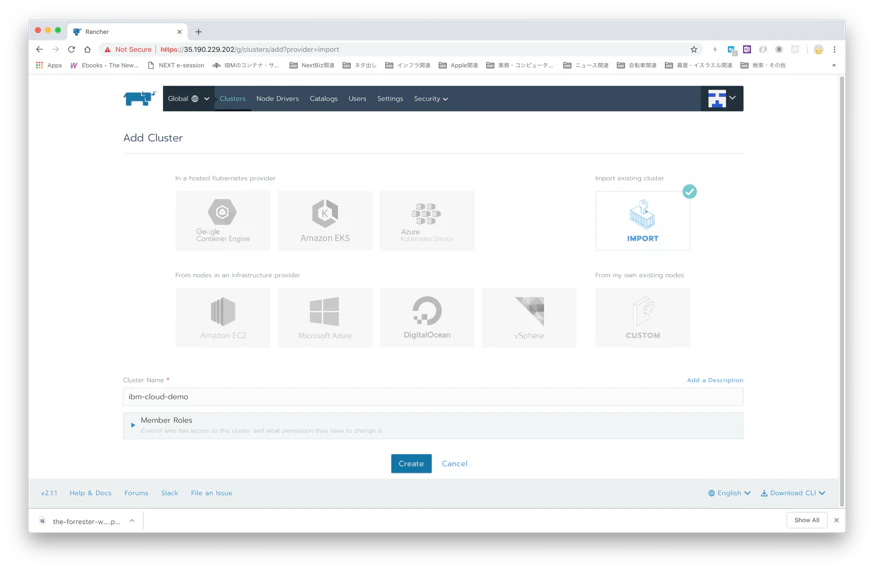Image resolution: width=874 pixels, height=570 pixels.
Task: Select the Azure Kubernetes Service tile
Action: point(427,221)
